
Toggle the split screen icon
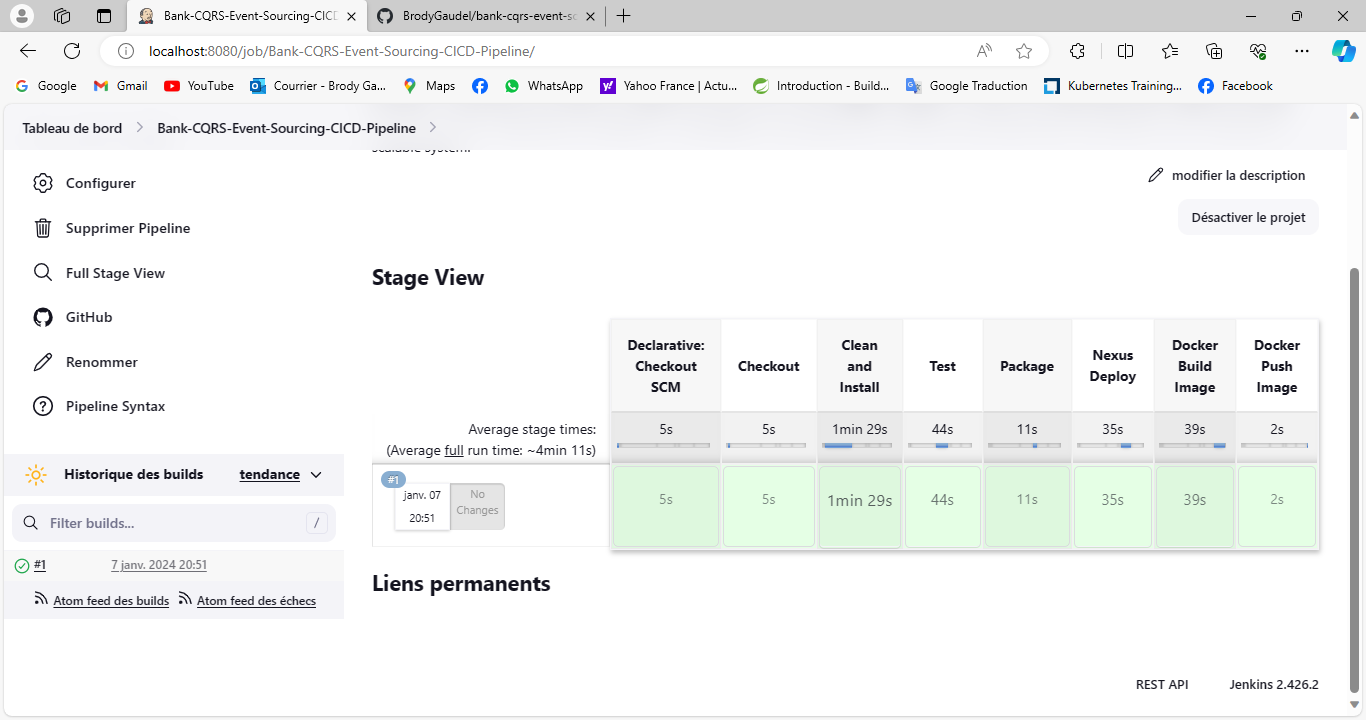click(1125, 51)
